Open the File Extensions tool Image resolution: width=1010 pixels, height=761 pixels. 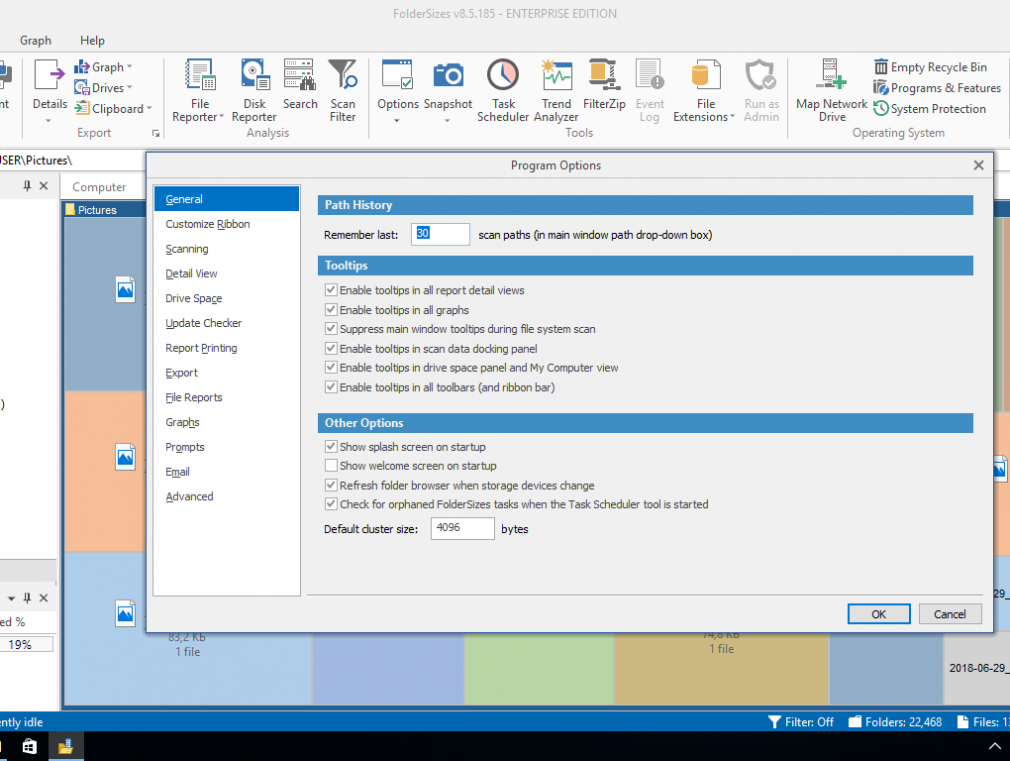(x=705, y=91)
